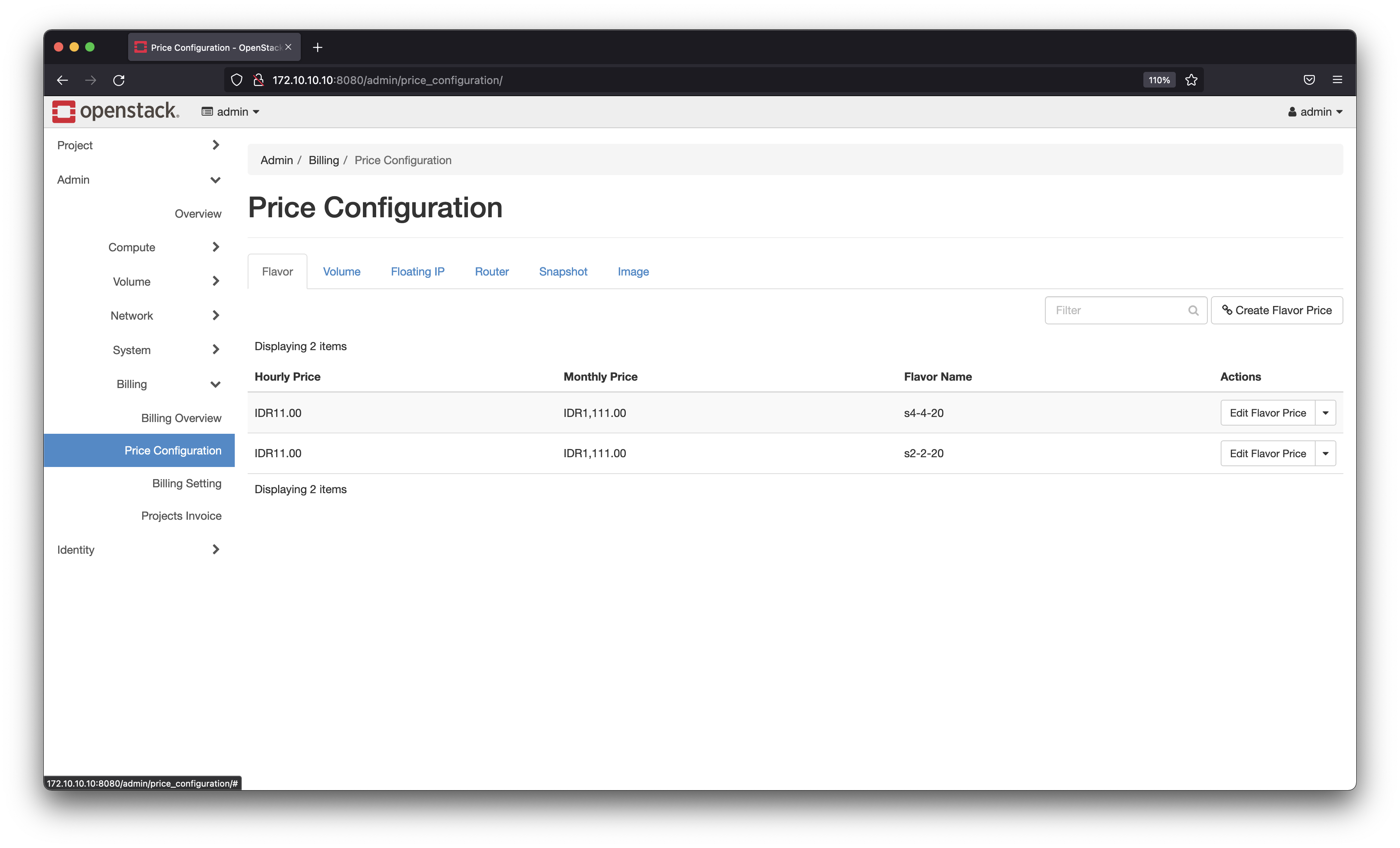Select Price Configuration in sidebar

139,451
